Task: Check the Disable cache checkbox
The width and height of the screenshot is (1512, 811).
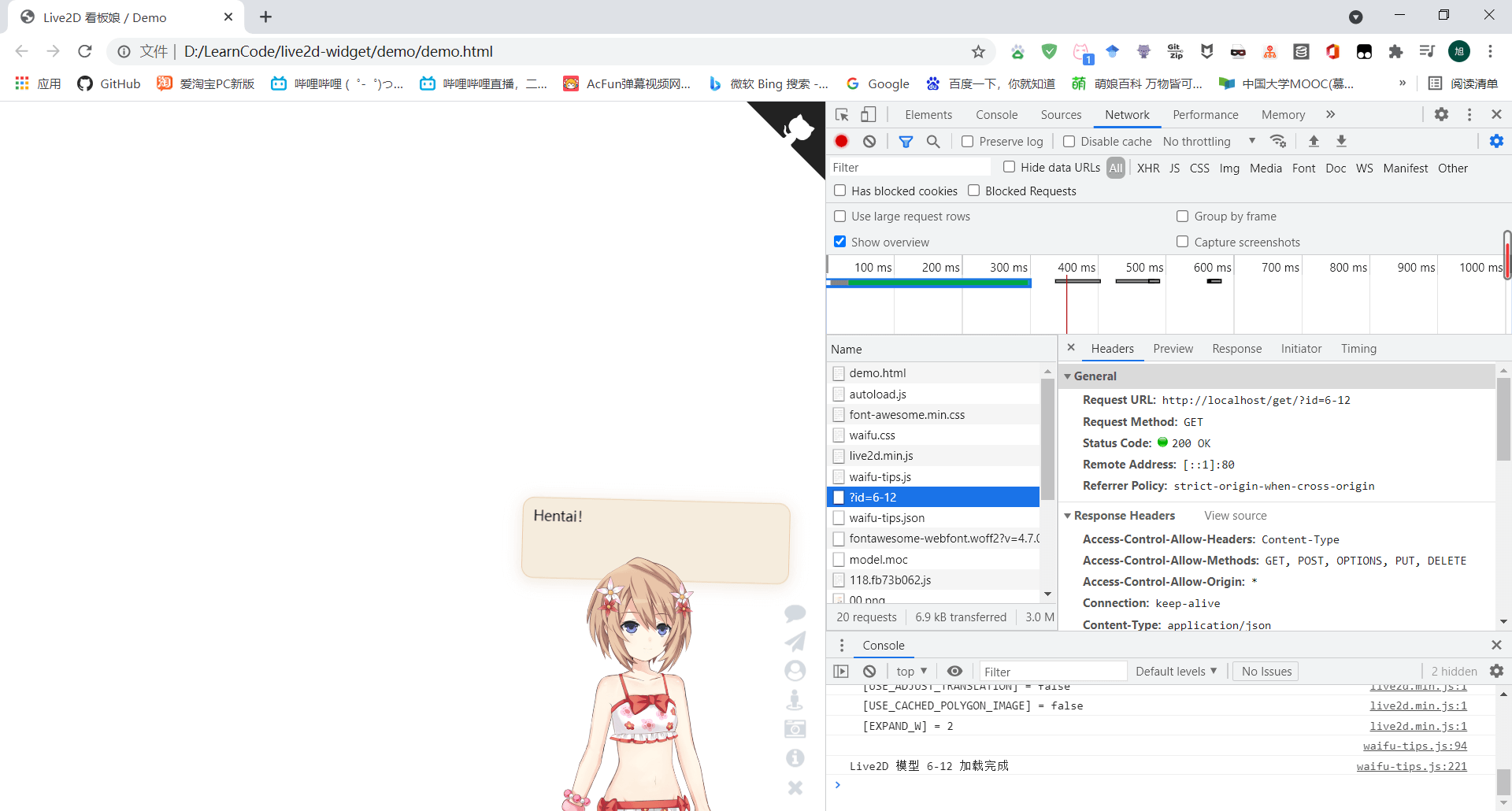Action: pos(1069,141)
